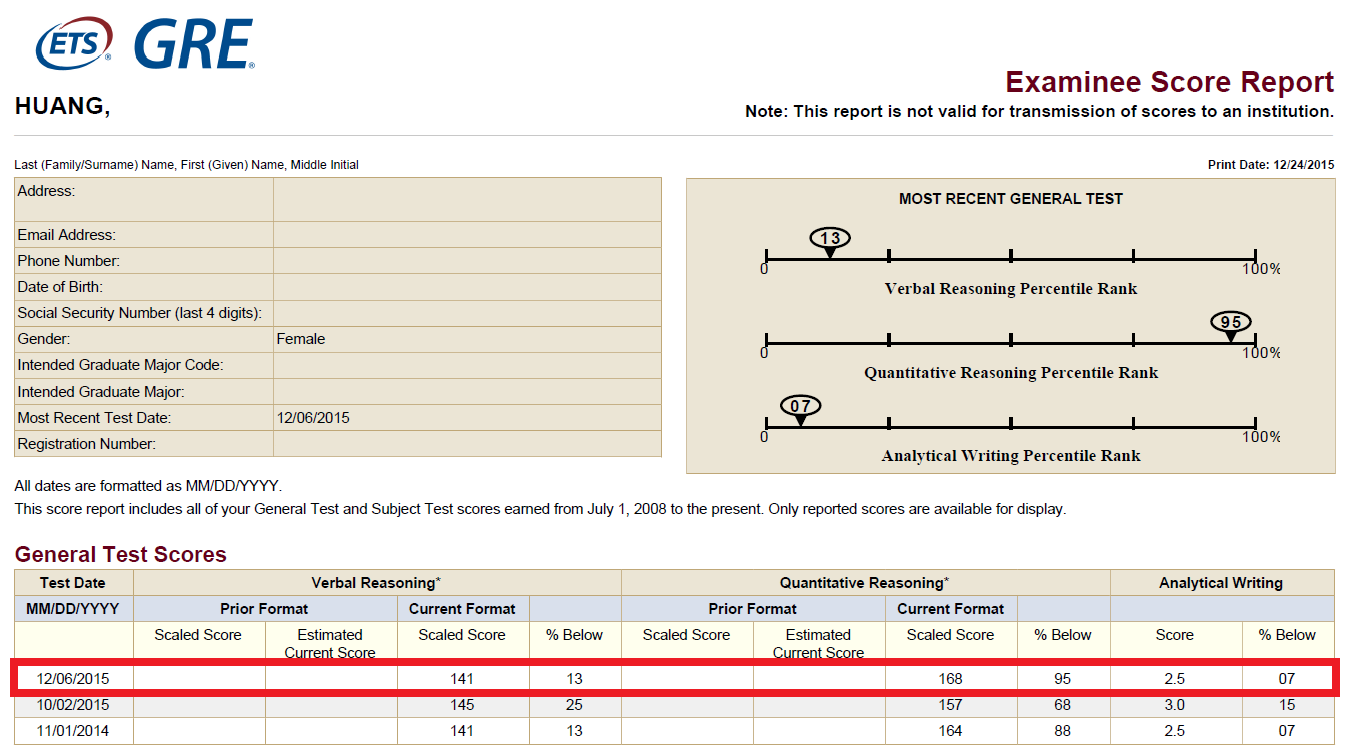Click the Analytical Writing percentile marker showing 07

tap(800, 409)
